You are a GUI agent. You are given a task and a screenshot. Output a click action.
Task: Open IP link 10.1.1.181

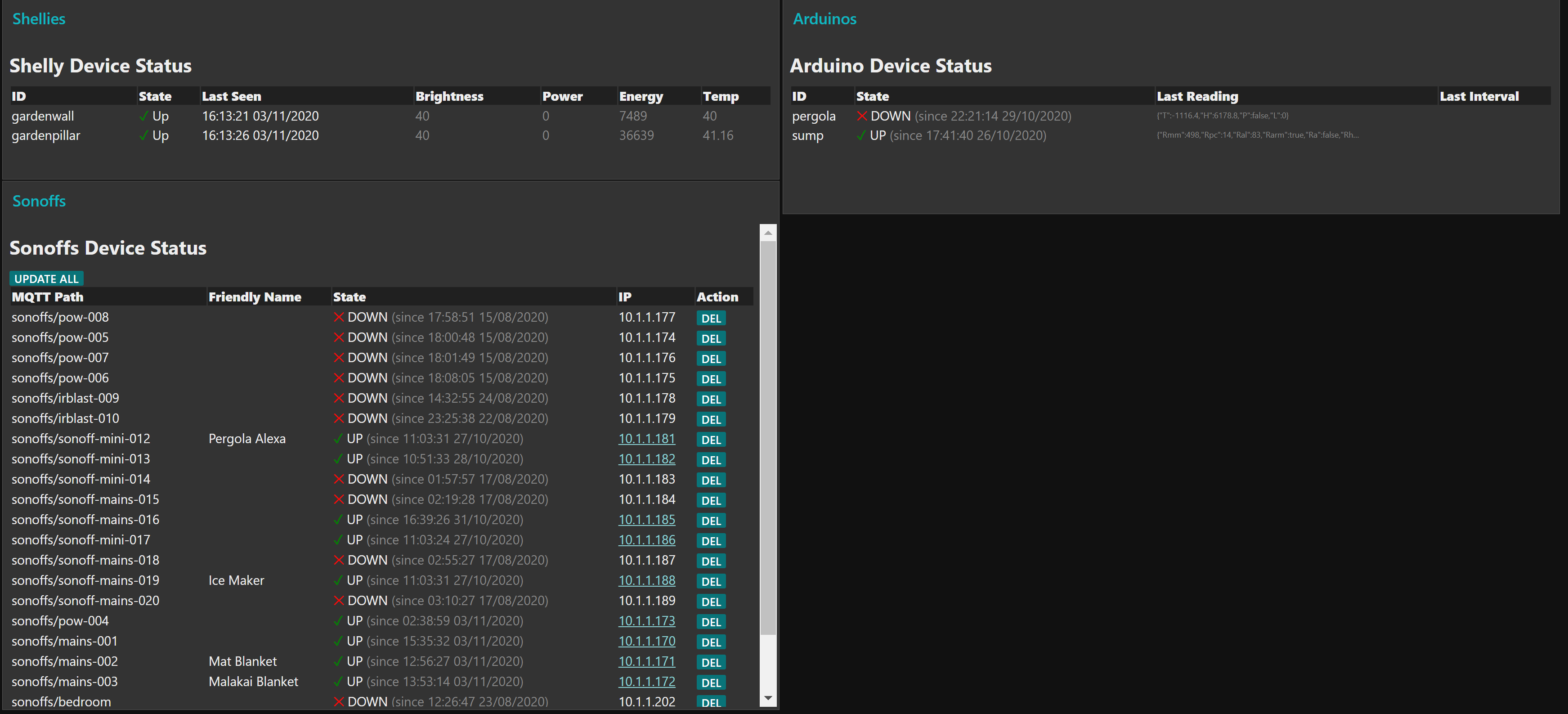[x=646, y=439]
